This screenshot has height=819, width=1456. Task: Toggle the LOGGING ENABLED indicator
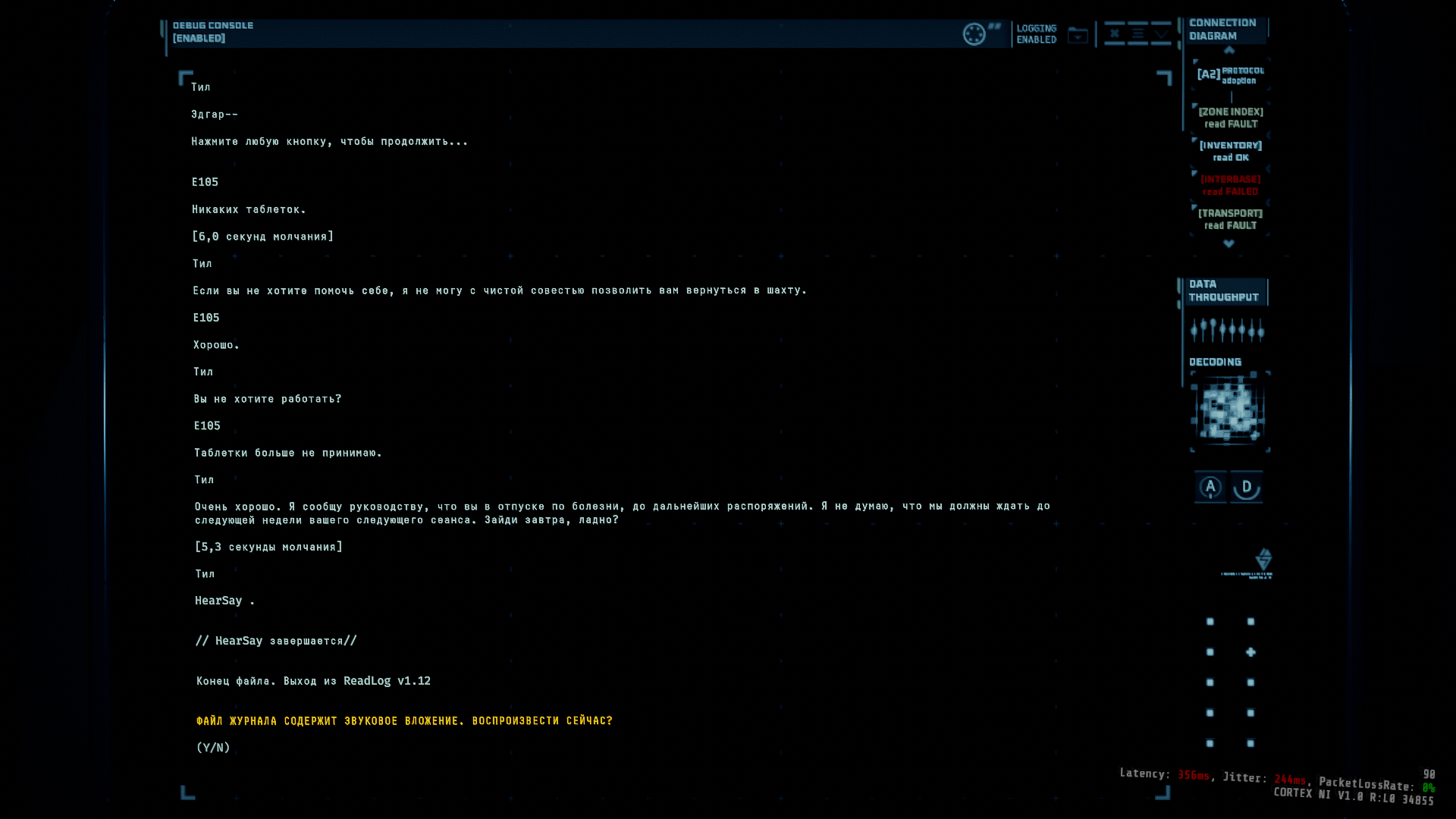pyautogui.click(x=1036, y=34)
